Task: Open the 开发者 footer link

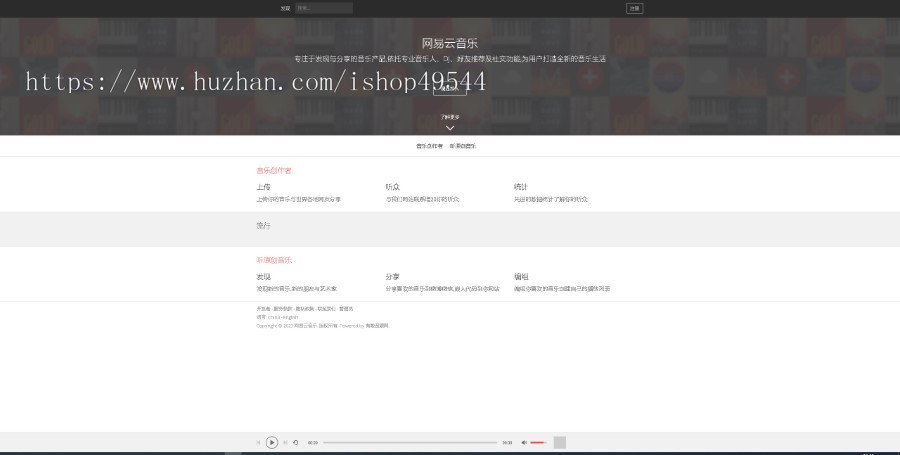Action: [x=263, y=309]
